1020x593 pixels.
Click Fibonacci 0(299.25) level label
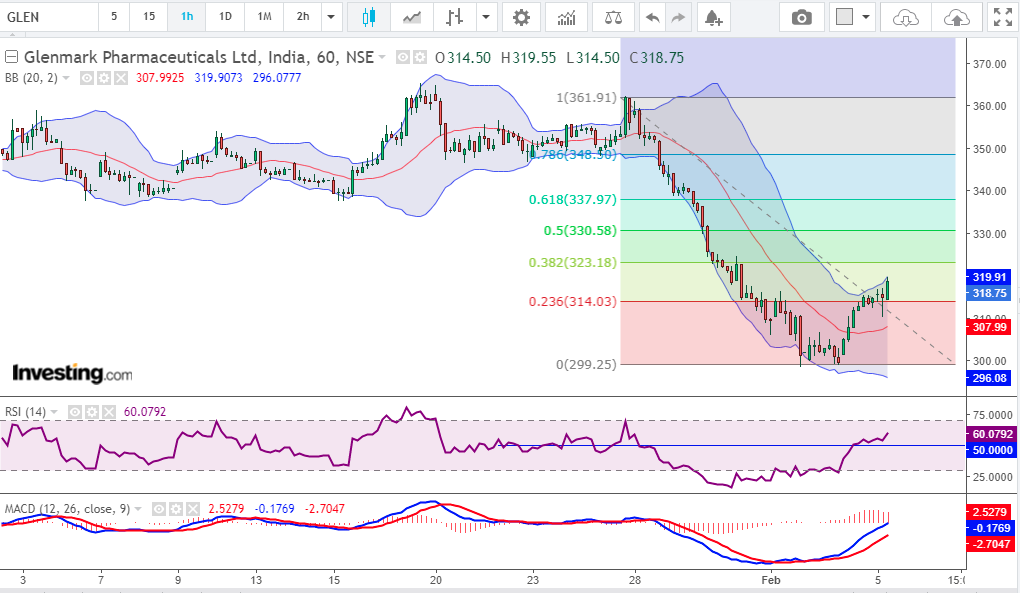pyautogui.click(x=586, y=364)
